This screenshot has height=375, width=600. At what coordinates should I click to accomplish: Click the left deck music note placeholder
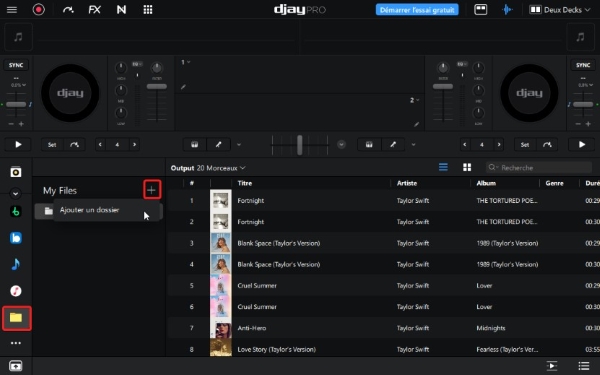18,37
